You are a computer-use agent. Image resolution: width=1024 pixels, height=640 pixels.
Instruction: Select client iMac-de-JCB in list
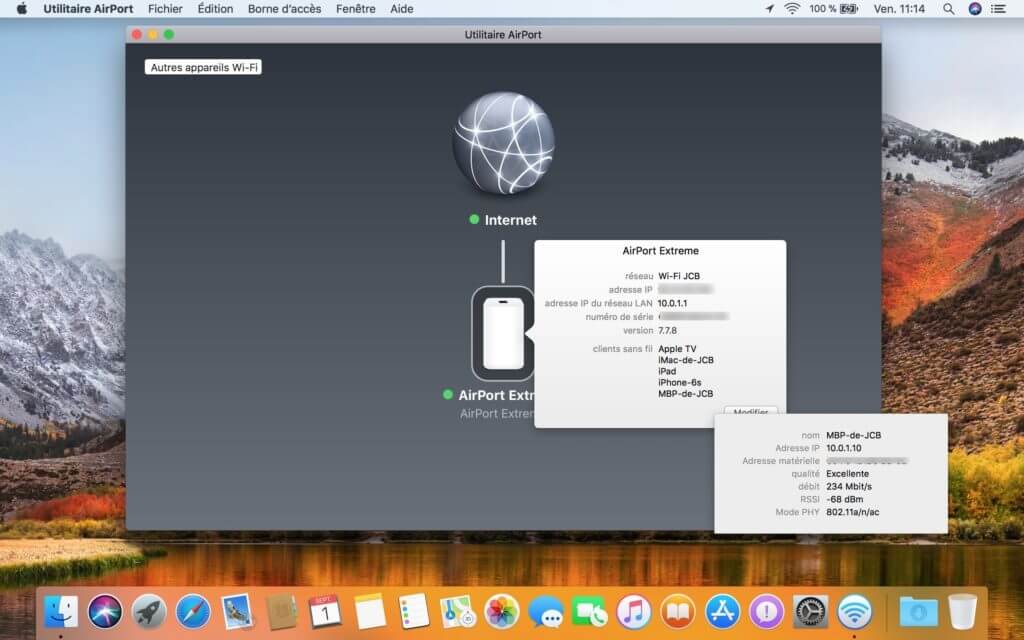686,360
